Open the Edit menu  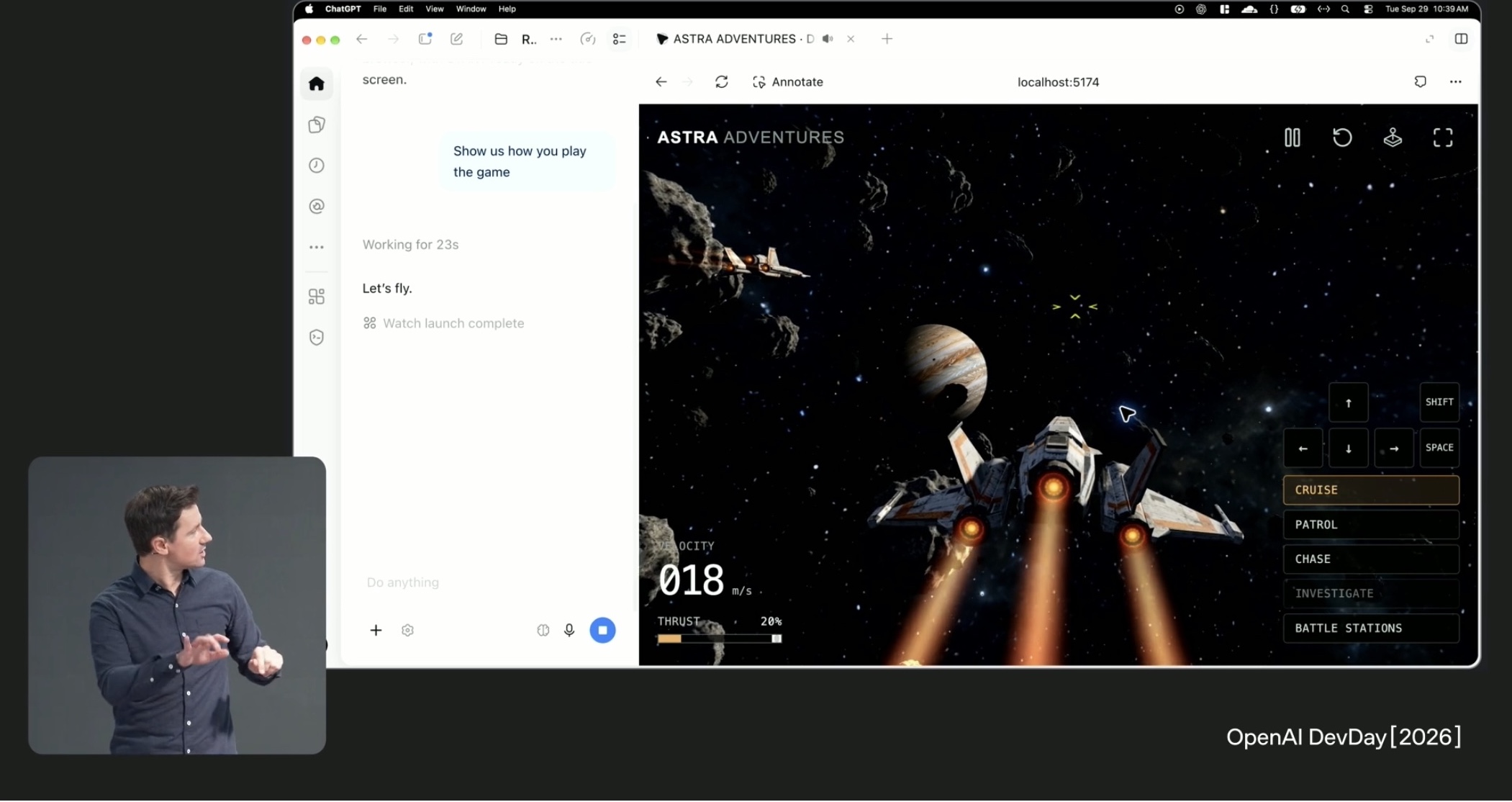pyautogui.click(x=406, y=9)
